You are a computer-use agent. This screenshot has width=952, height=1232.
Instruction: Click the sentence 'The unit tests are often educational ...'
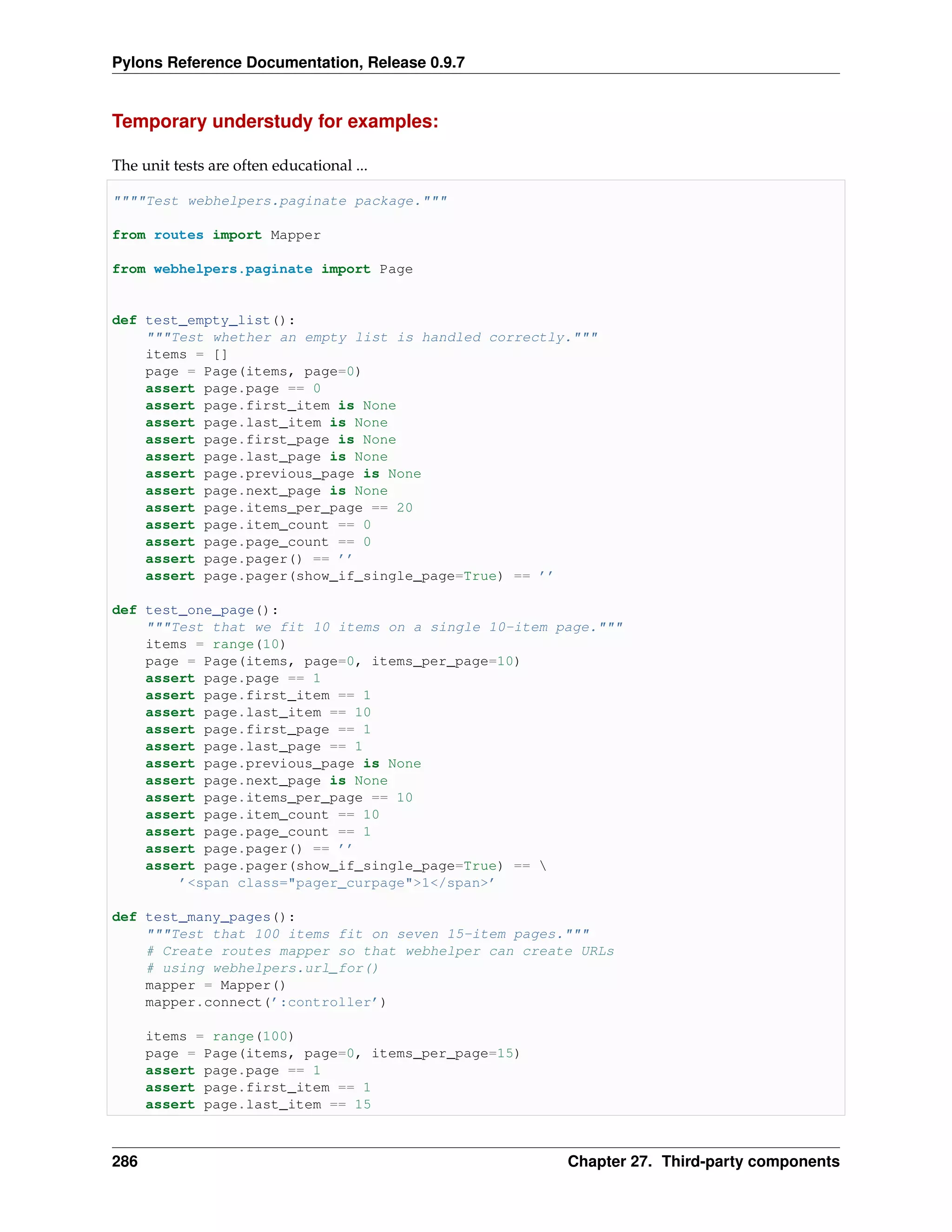[x=240, y=166]
